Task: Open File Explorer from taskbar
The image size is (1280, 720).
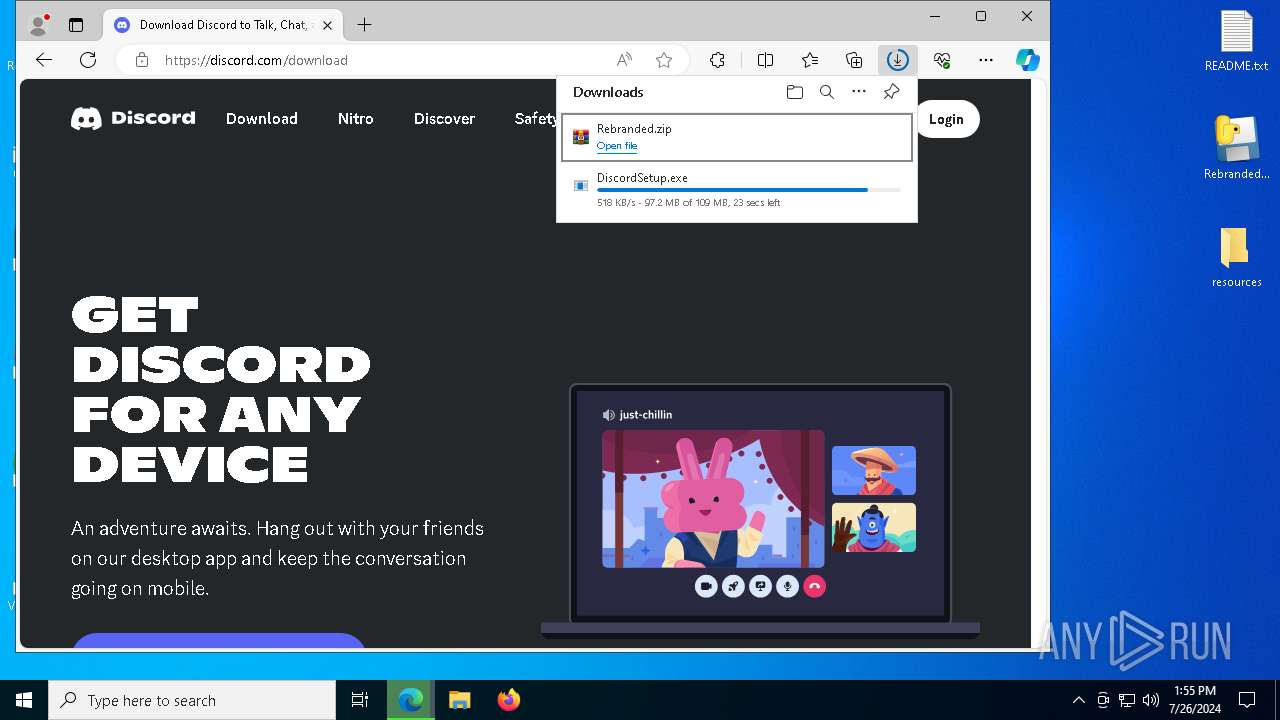Action: coord(460,700)
